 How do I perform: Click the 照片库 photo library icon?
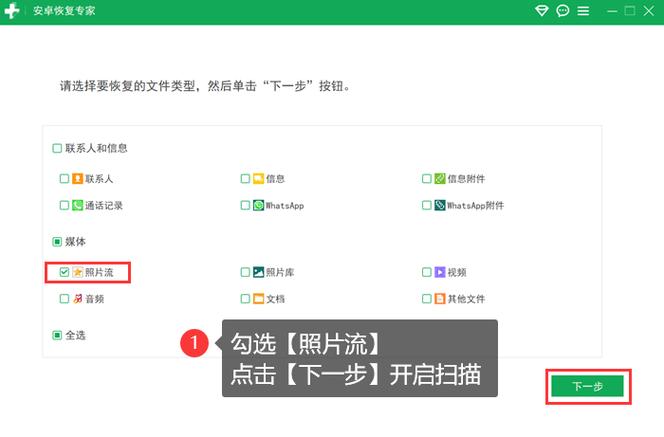point(258,272)
